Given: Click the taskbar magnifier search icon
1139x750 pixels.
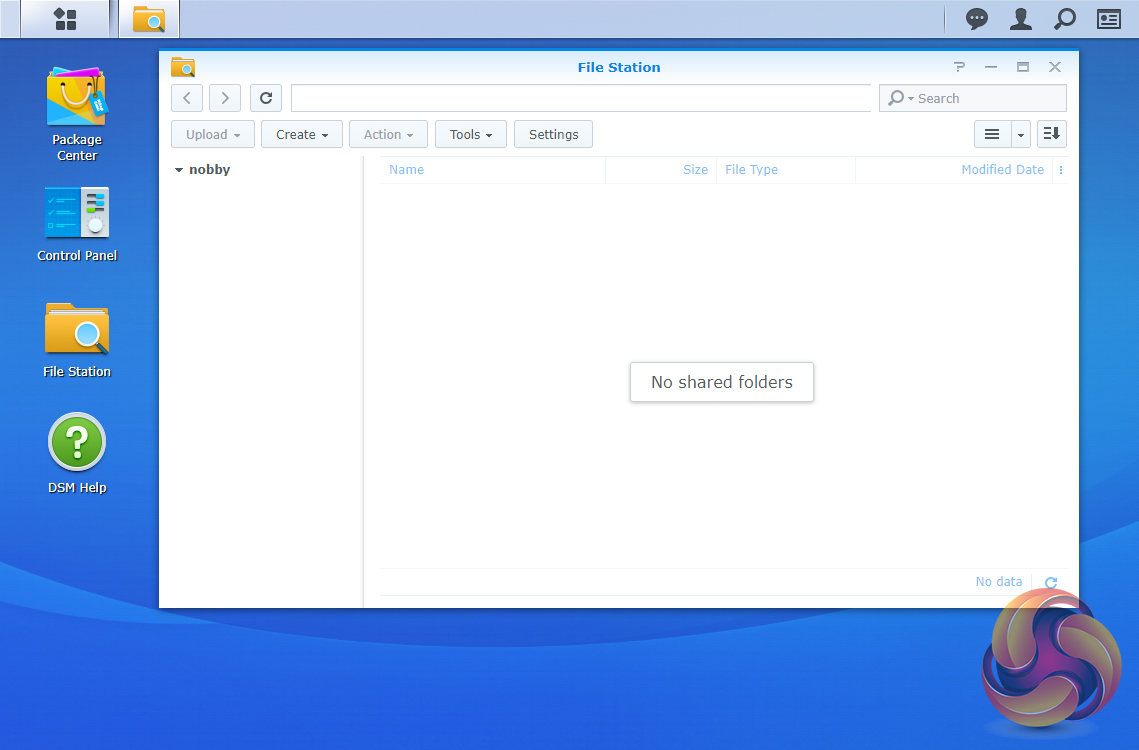Looking at the screenshot, I should 1065,19.
